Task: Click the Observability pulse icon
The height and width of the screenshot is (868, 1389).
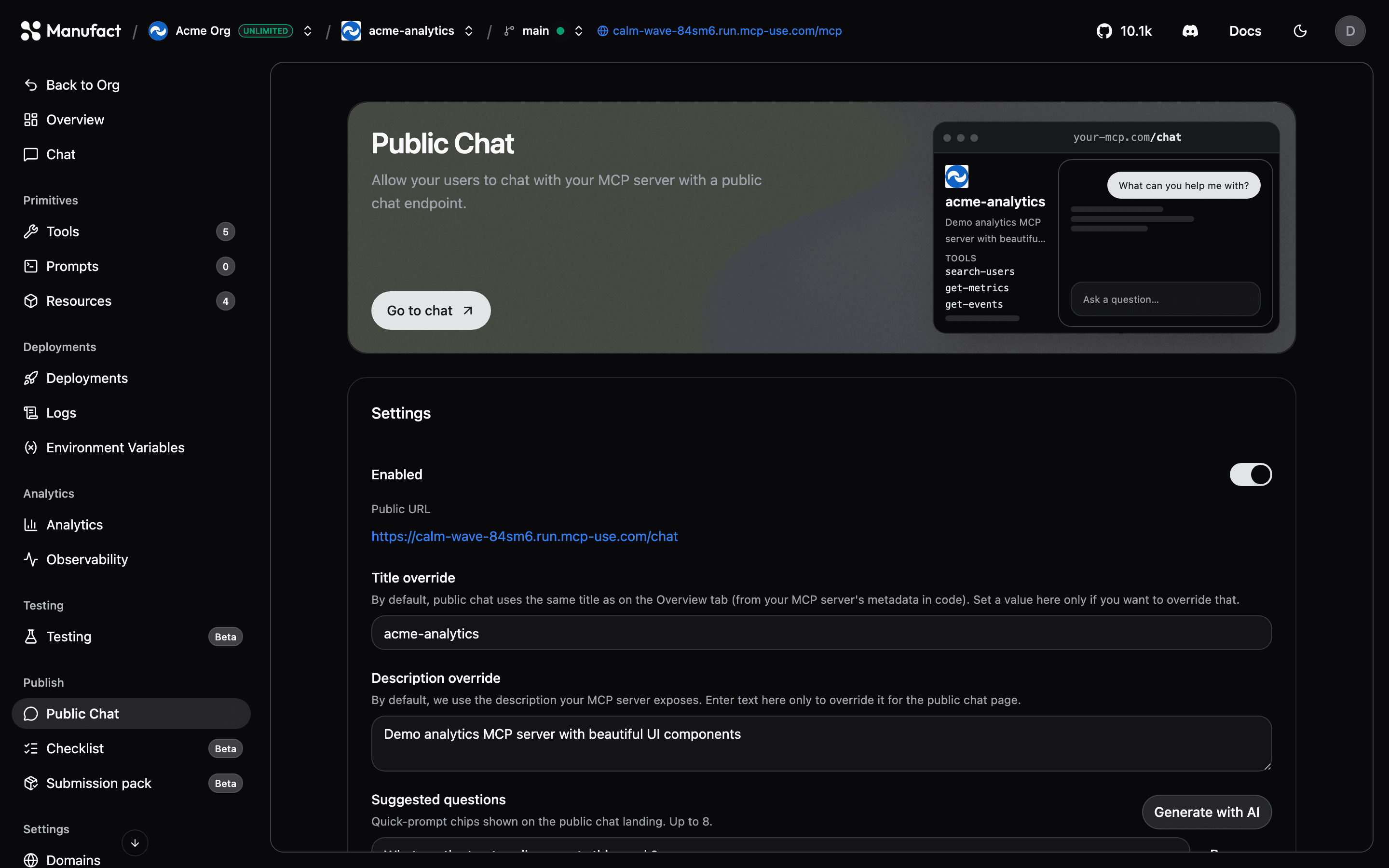Action: (31, 559)
